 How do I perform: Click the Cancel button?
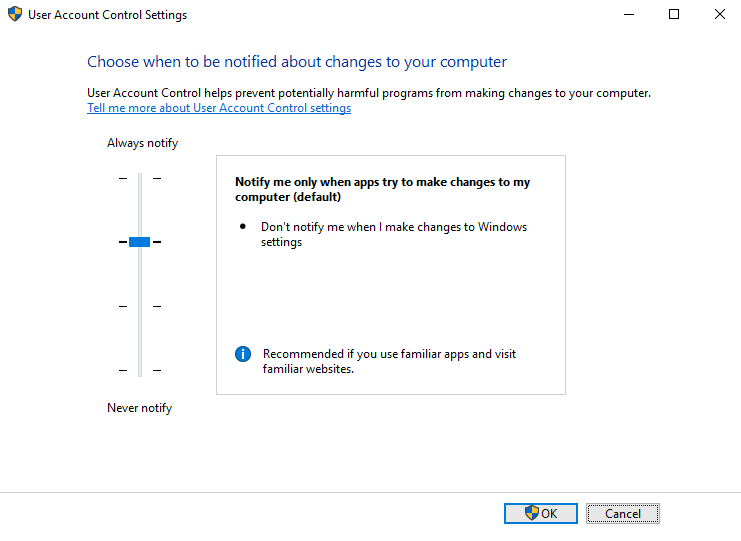point(622,513)
